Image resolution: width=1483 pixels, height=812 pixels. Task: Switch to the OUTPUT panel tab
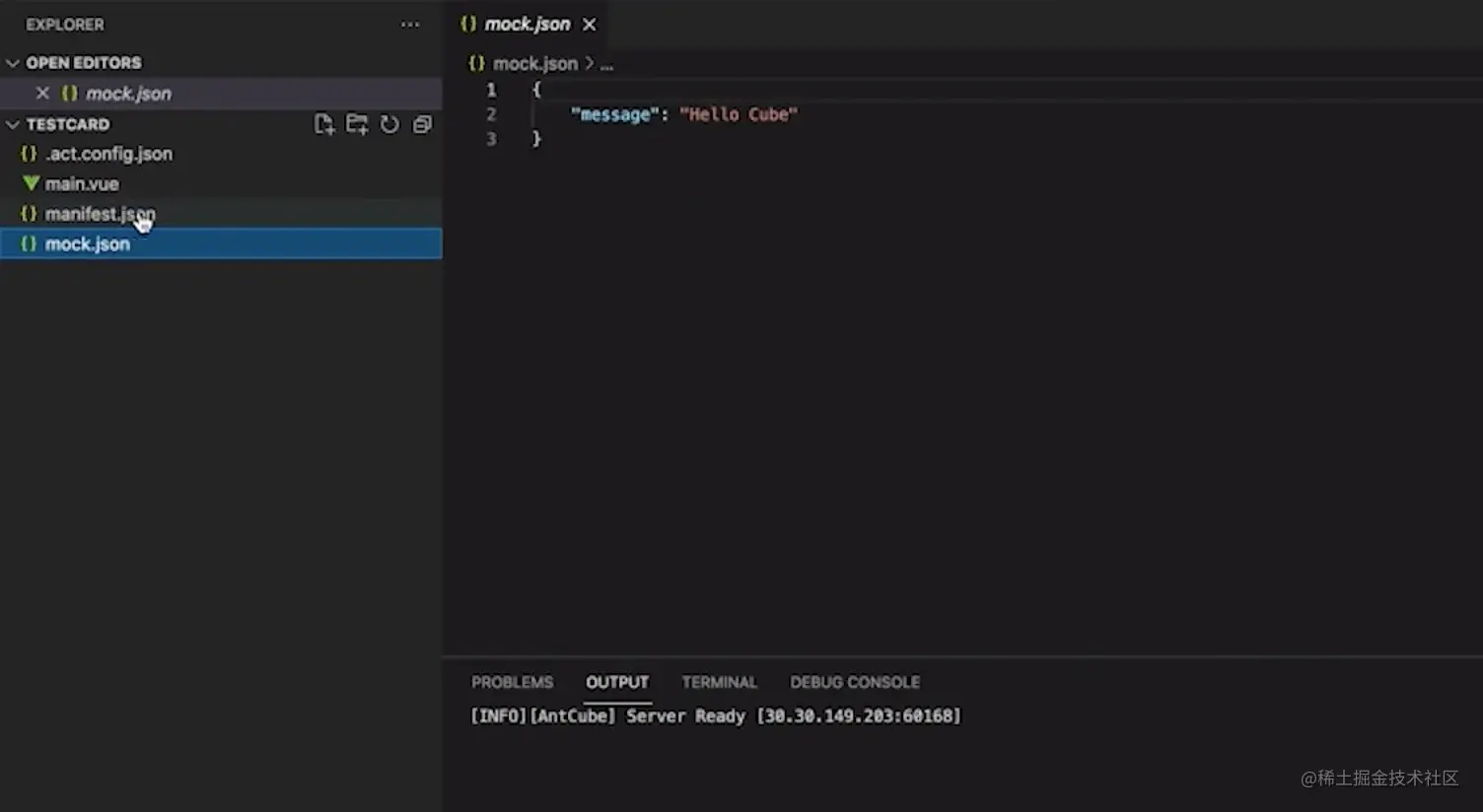click(x=617, y=682)
